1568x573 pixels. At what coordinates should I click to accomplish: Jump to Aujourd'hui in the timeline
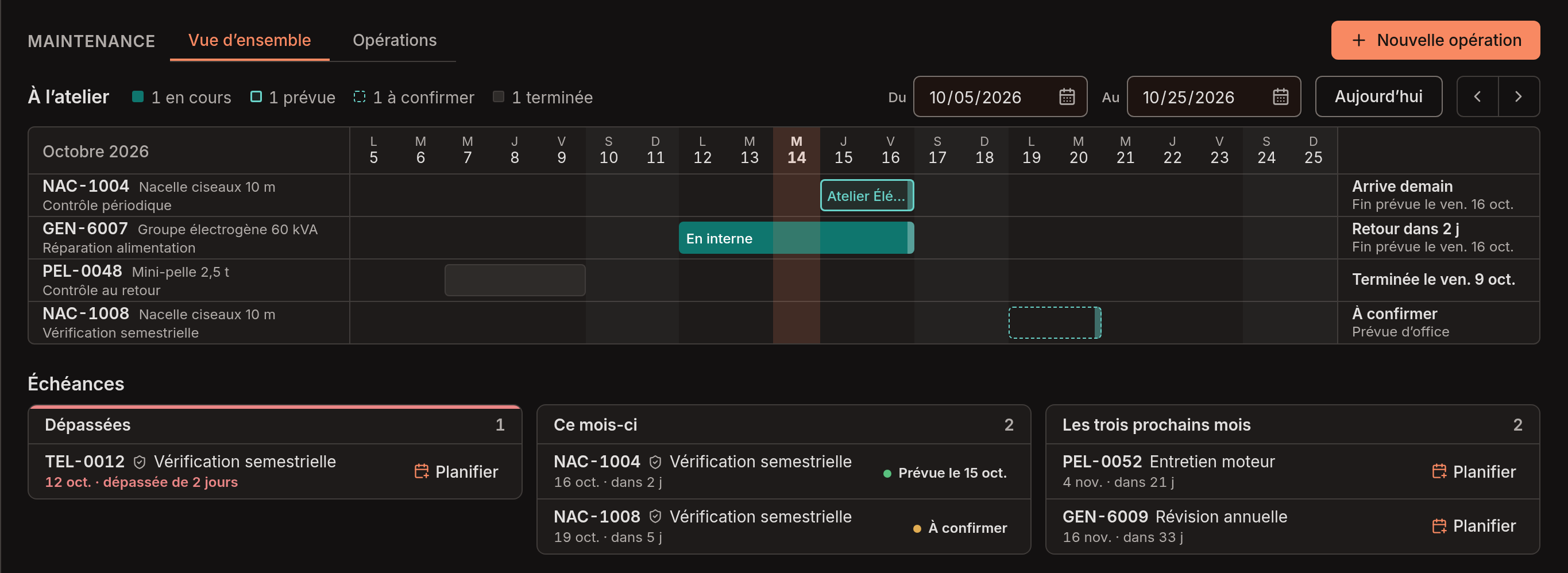(x=1378, y=96)
